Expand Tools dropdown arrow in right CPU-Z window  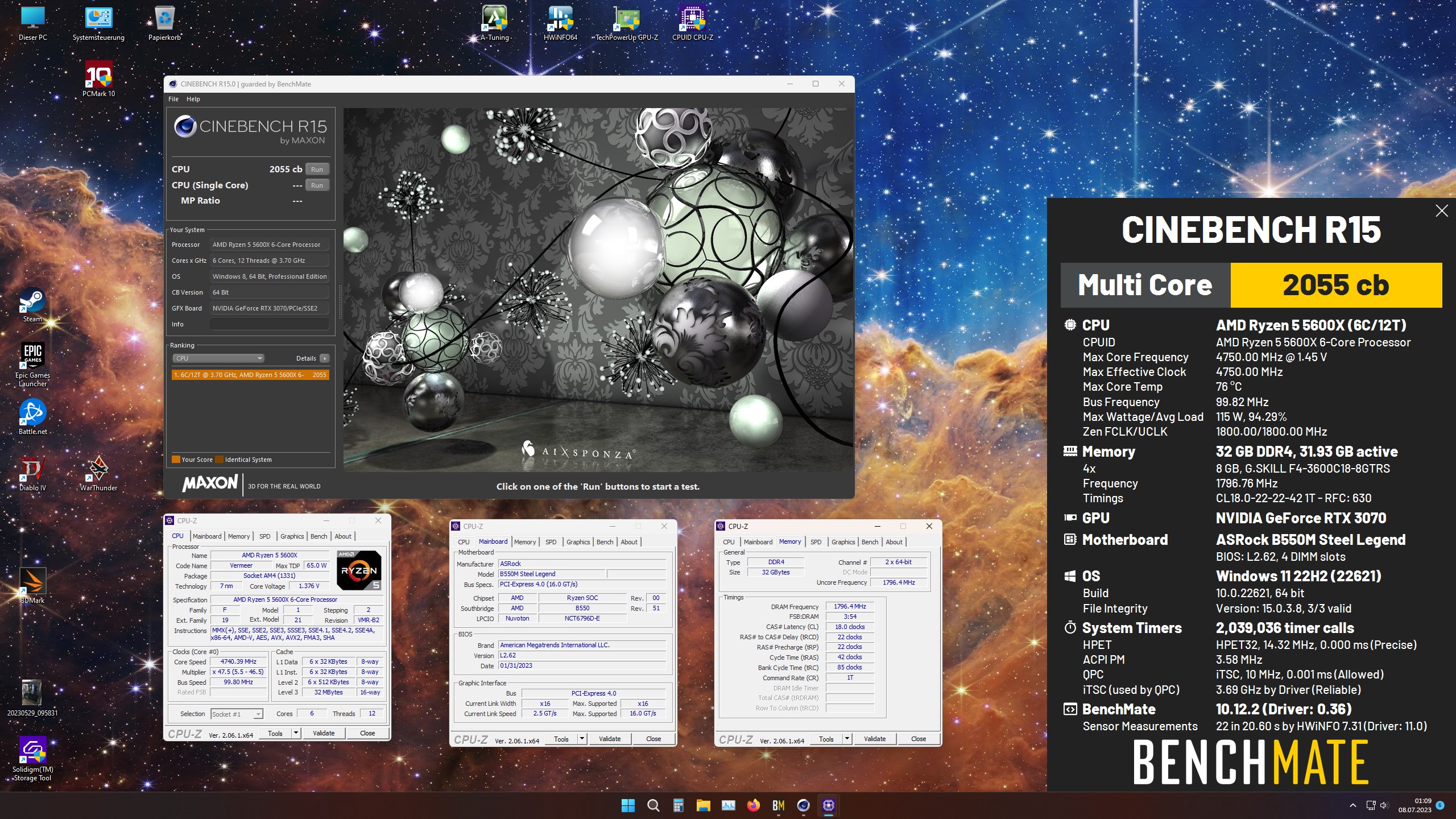tap(847, 739)
